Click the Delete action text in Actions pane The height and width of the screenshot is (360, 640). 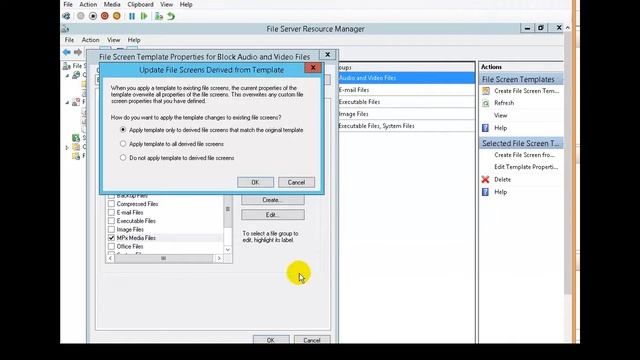(x=502, y=180)
